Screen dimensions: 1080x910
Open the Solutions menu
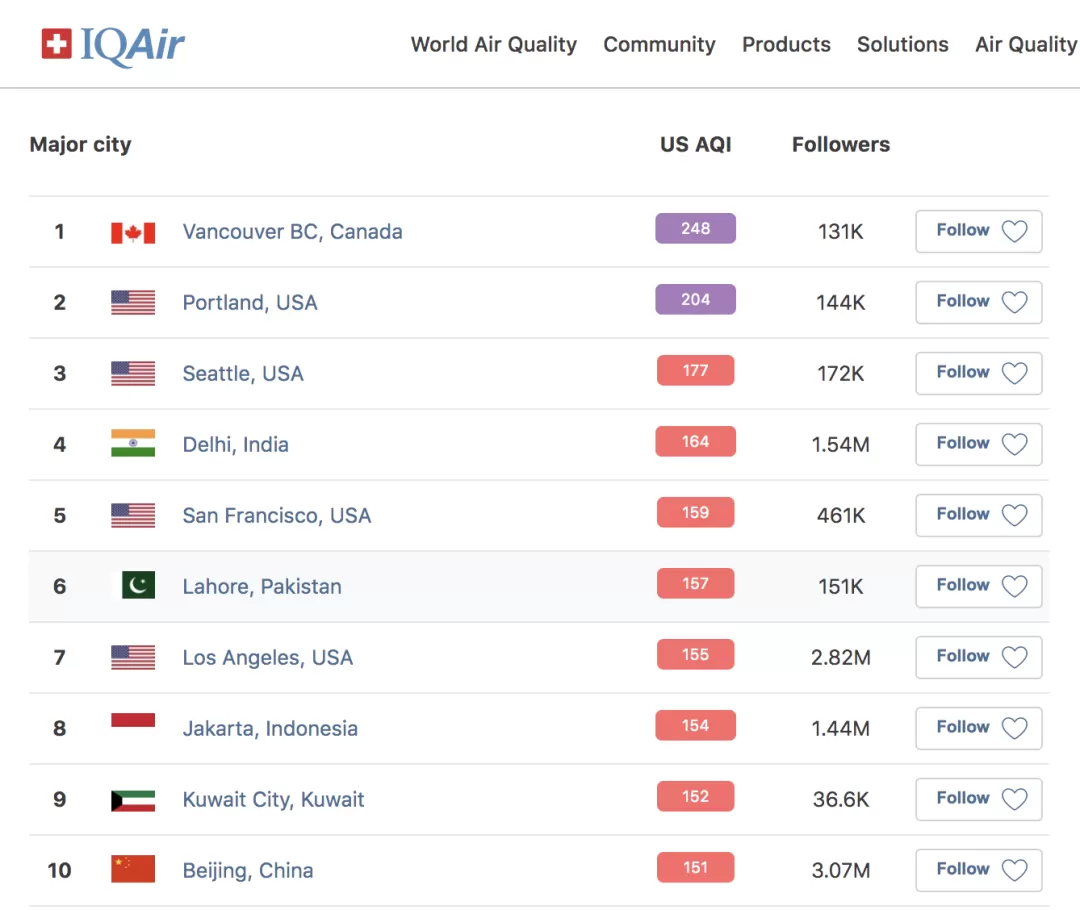[x=902, y=44]
